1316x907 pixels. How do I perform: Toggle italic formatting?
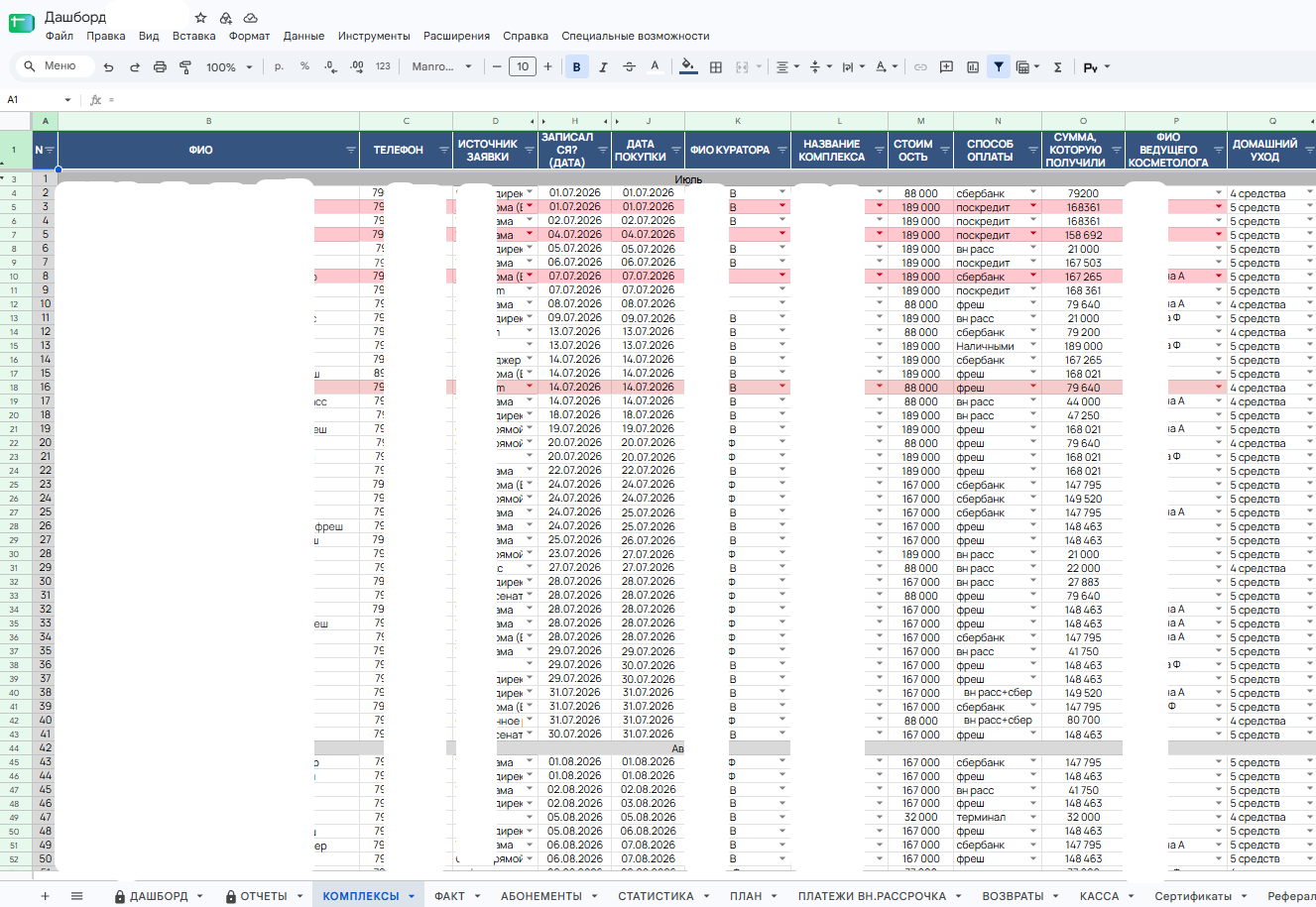(x=603, y=67)
